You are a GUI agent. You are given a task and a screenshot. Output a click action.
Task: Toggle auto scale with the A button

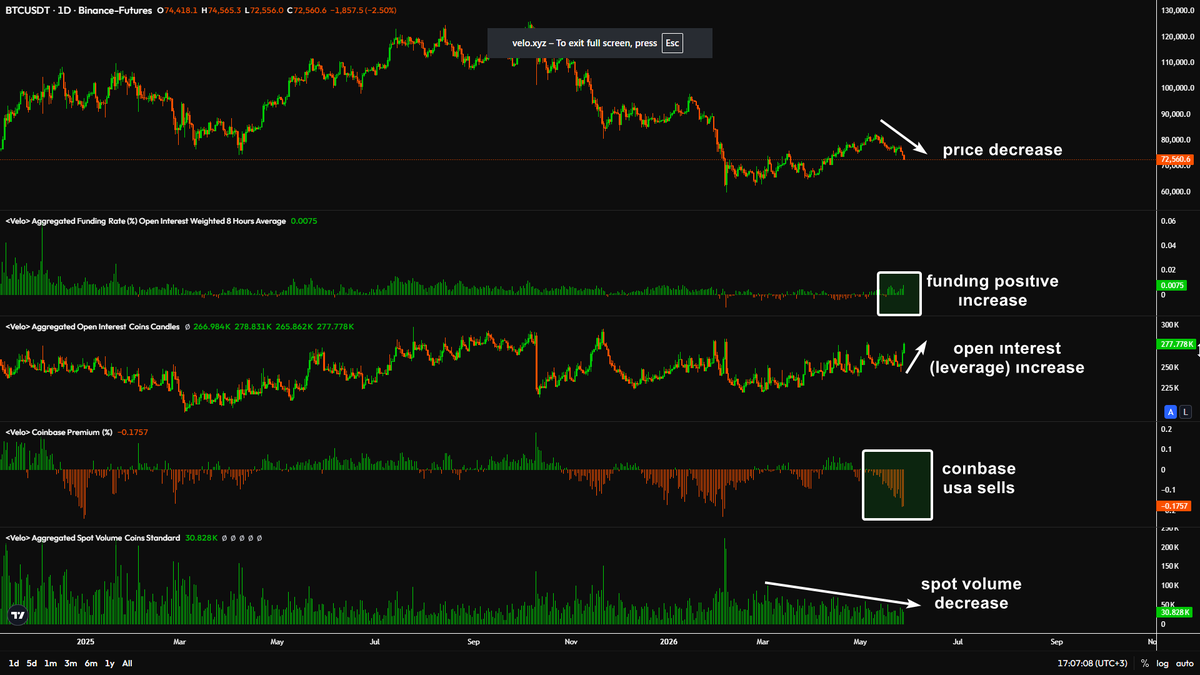coord(1171,412)
